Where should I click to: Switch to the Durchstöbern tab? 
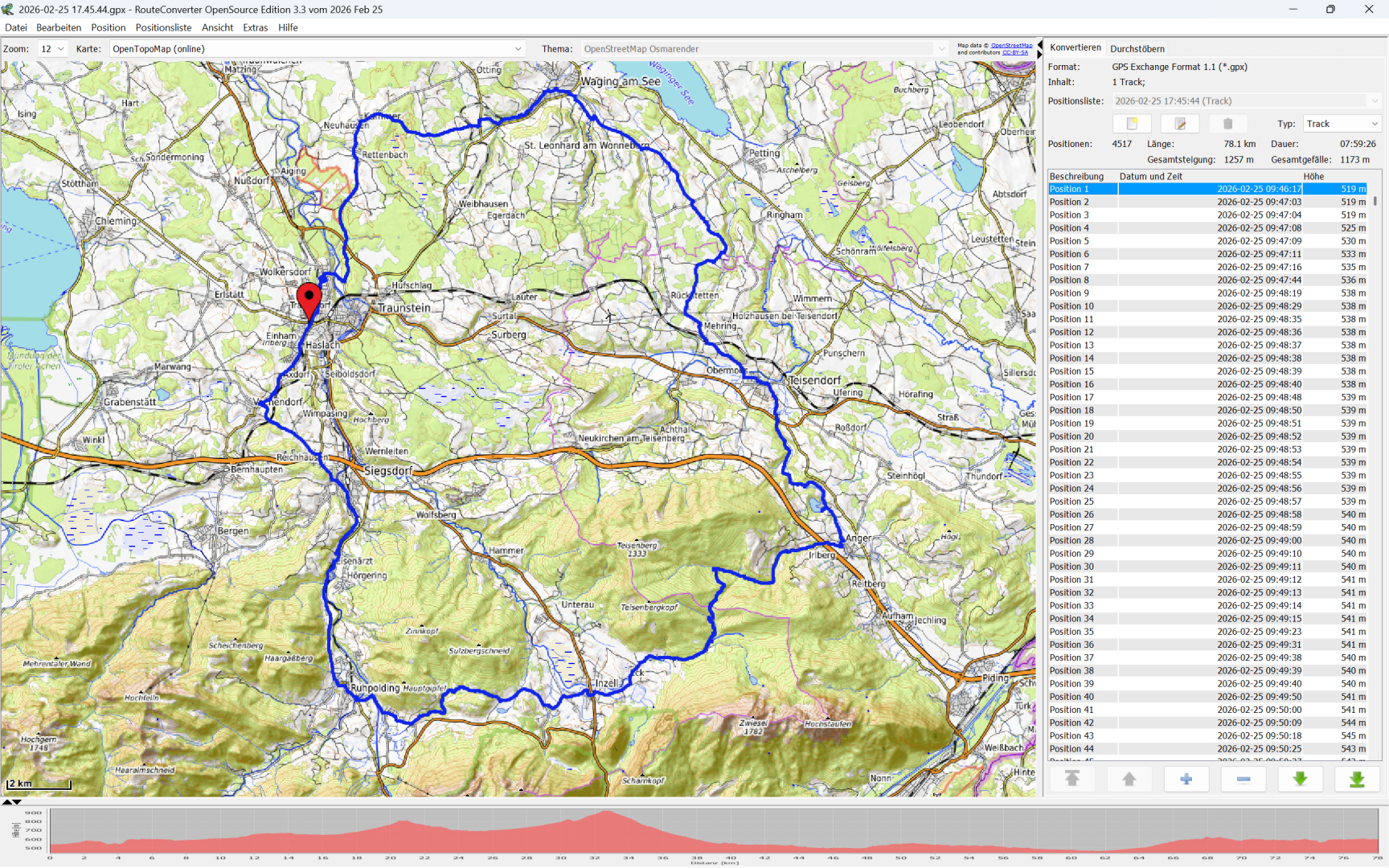pyautogui.click(x=1137, y=49)
